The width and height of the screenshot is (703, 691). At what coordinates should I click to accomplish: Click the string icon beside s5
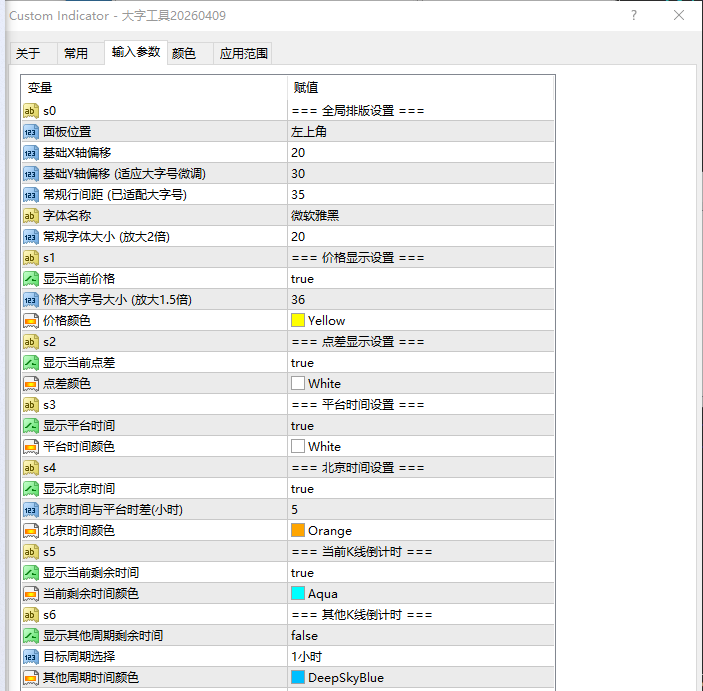click(x=30, y=552)
